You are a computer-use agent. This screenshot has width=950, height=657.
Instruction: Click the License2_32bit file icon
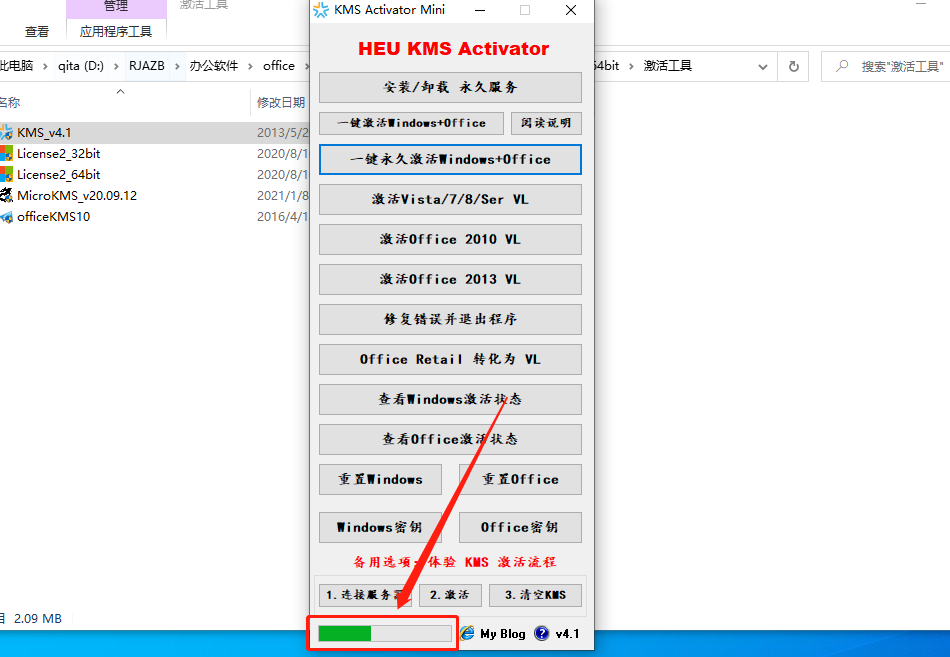(6, 153)
